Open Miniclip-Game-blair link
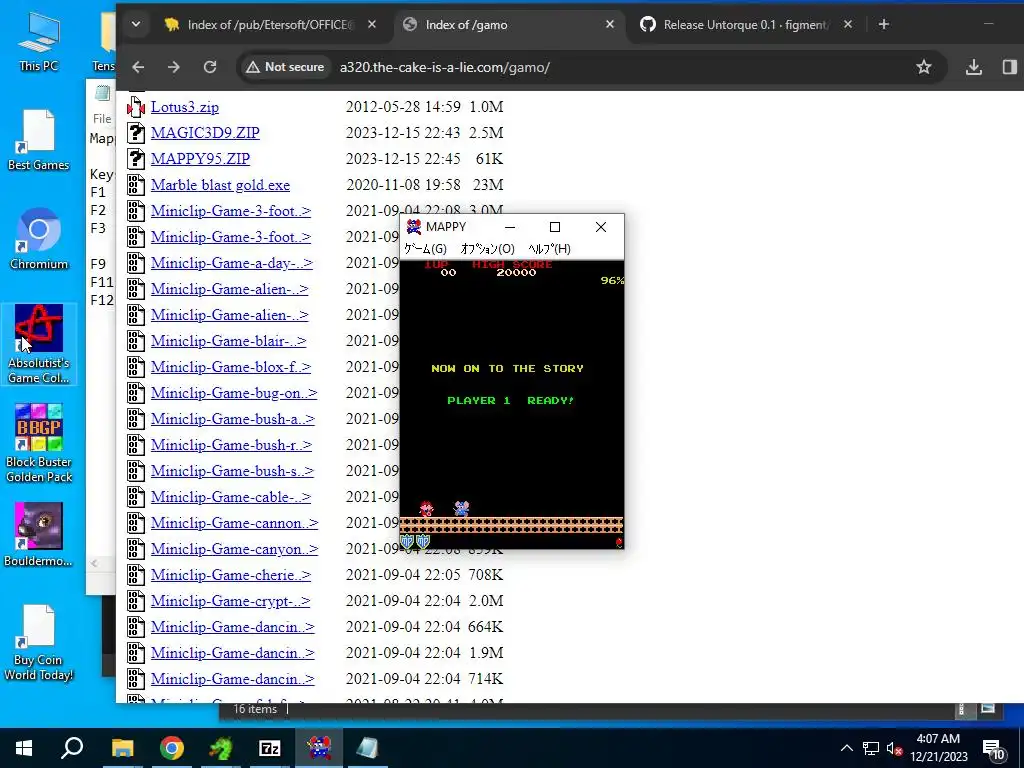Screen dimensions: 1024x768 coord(229,341)
